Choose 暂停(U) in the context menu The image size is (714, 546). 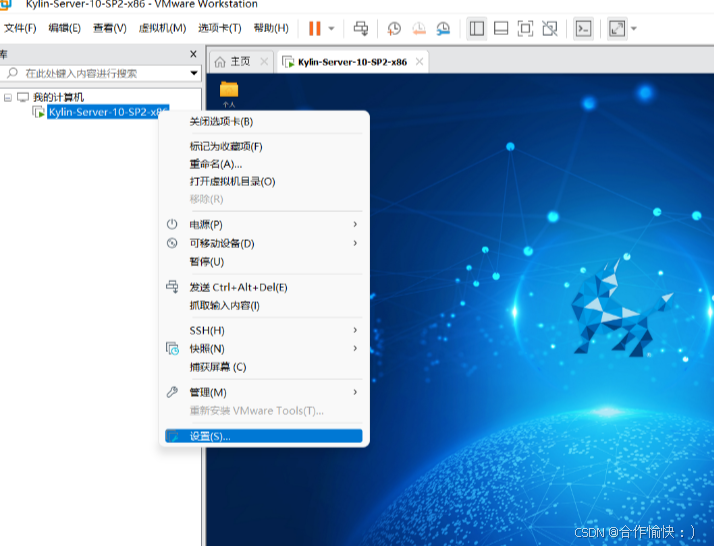click(264, 262)
